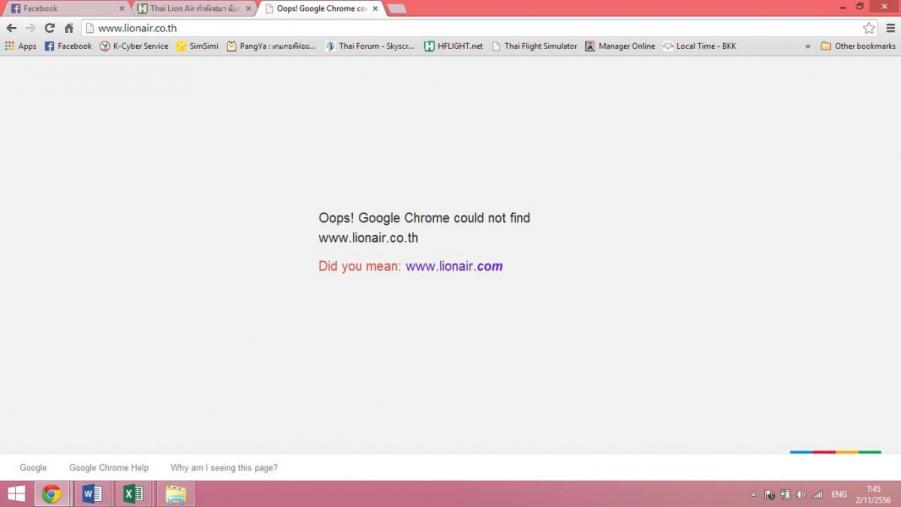Open the SimSimi bookmark
The height and width of the screenshot is (507, 901).
pos(197,46)
